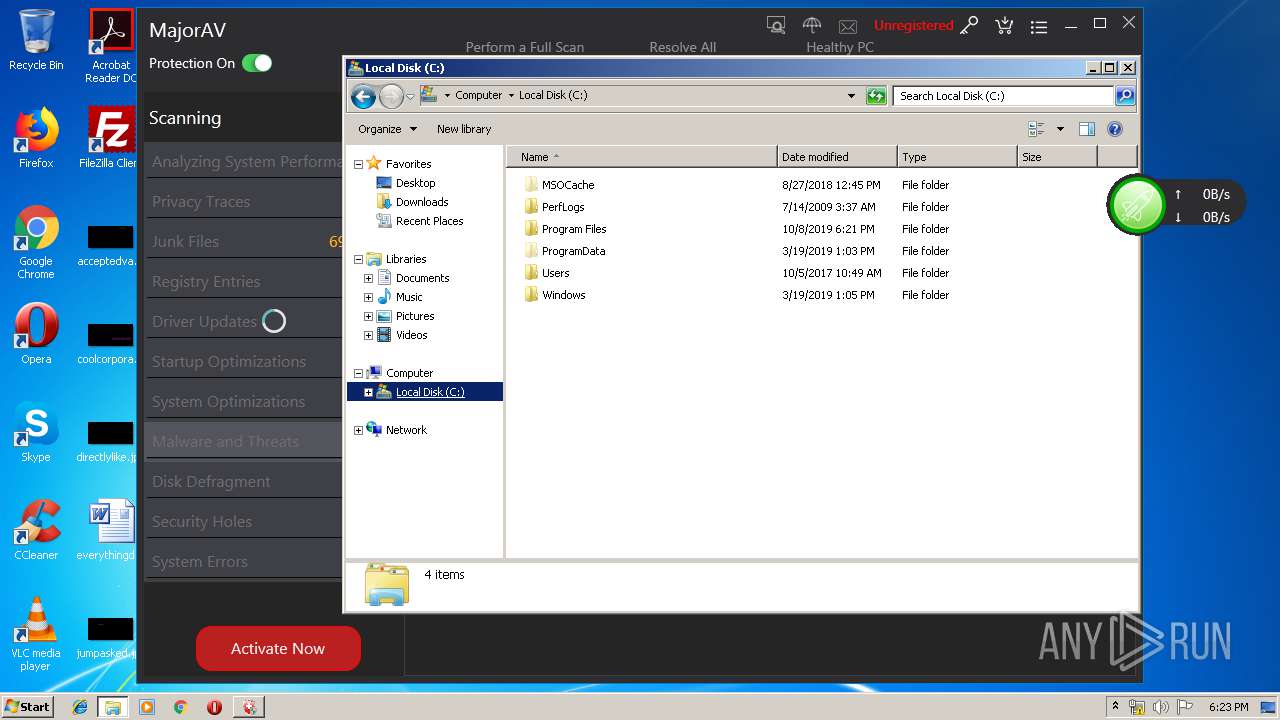Select VLC media player desktop shortcut

coord(36,634)
